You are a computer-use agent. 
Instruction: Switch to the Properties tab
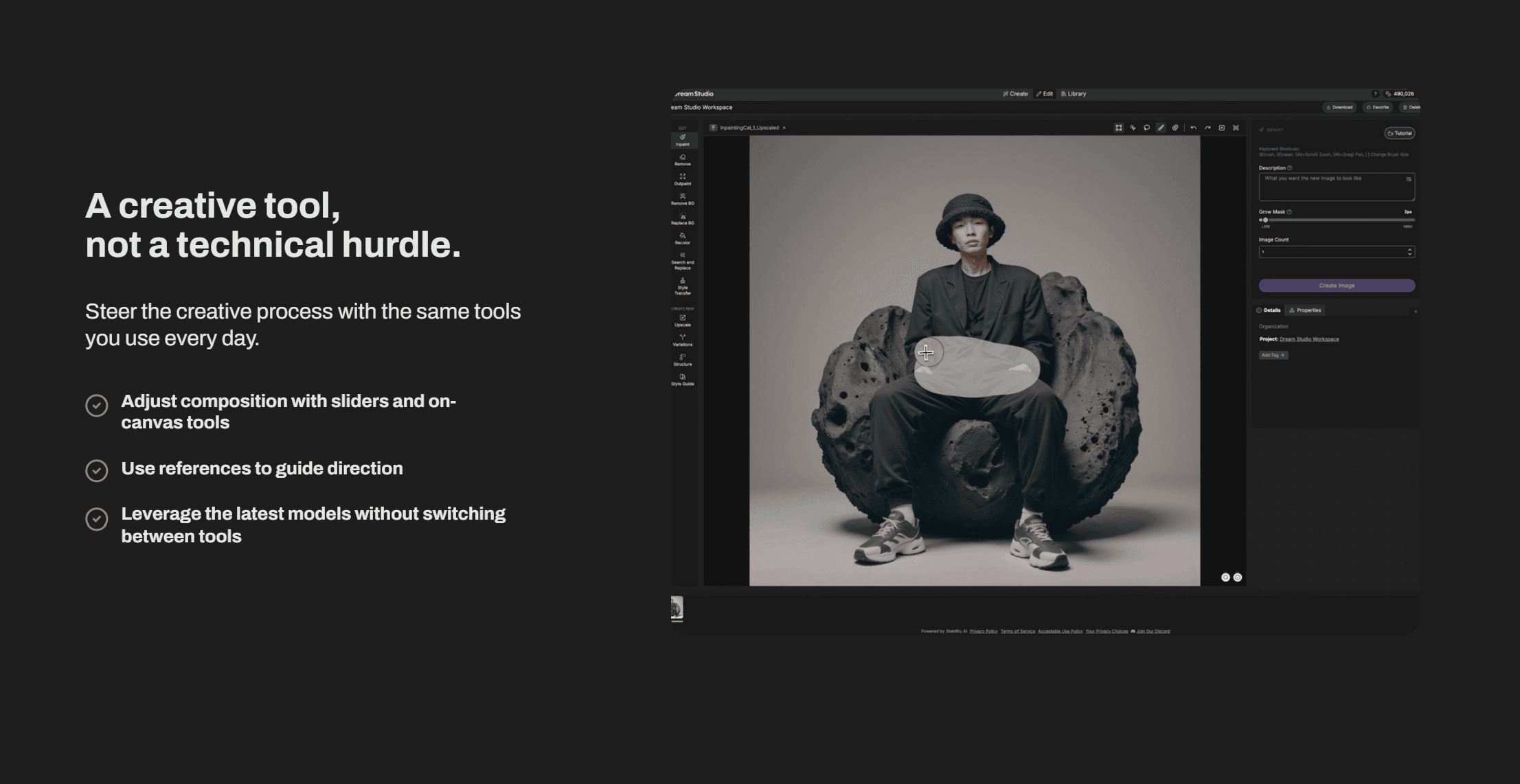1305,310
